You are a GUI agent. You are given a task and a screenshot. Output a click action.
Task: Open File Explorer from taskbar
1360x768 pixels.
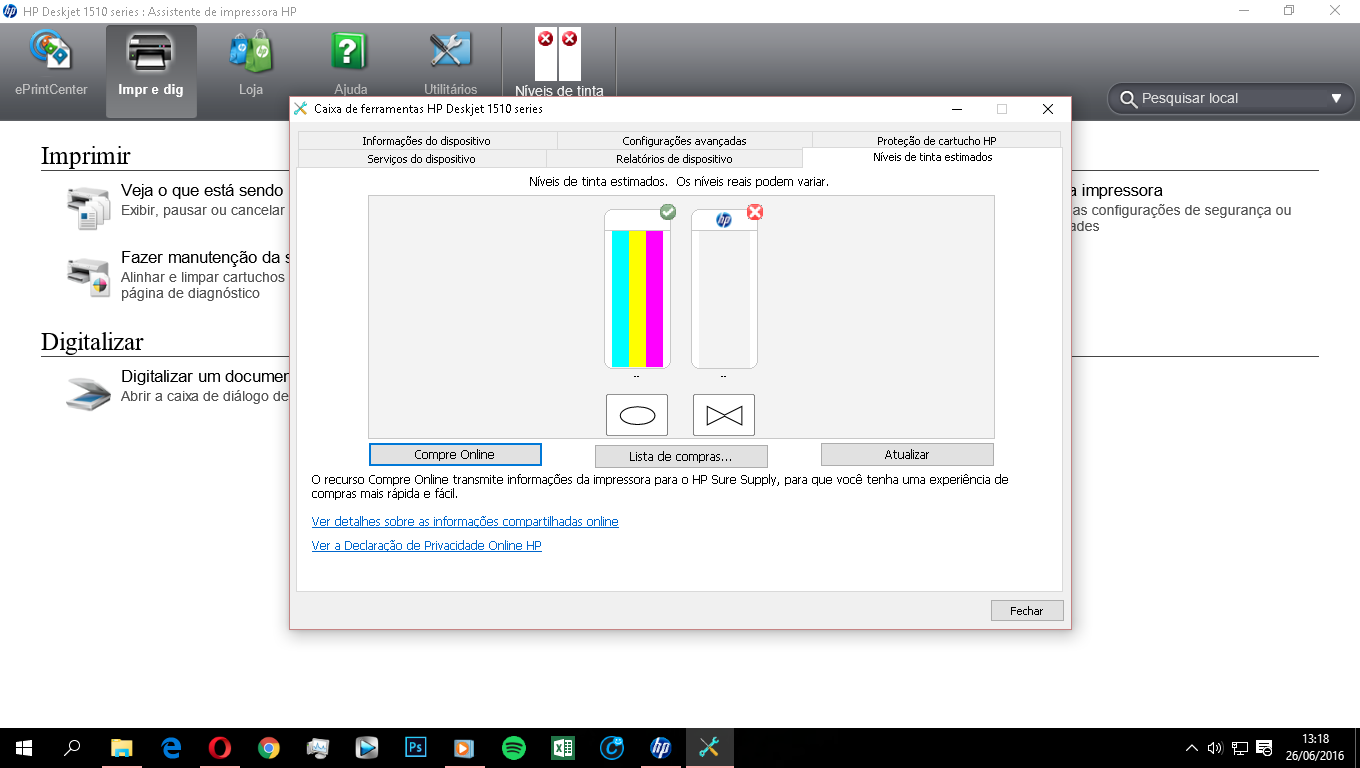[x=121, y=747]
